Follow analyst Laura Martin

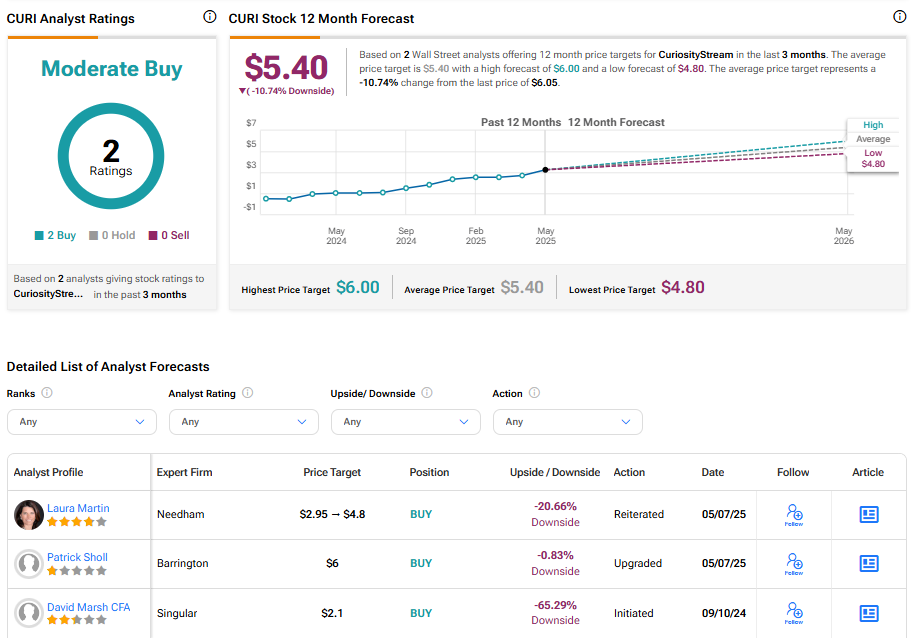[794, 515]
